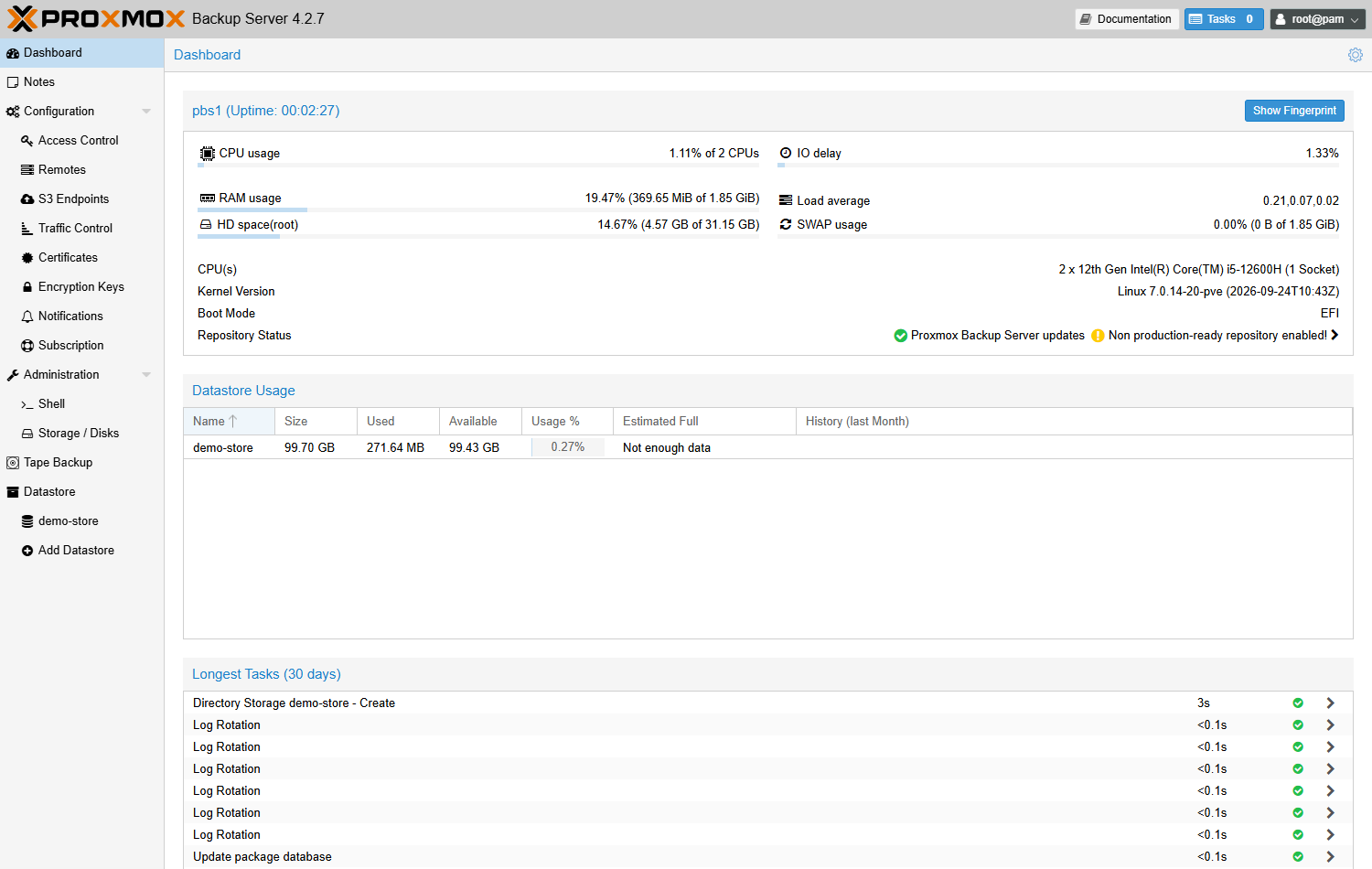1372x869 pixels.
Task: Open details of Directory Storage demo-store Create task
Action: (x=1331, y=703)
